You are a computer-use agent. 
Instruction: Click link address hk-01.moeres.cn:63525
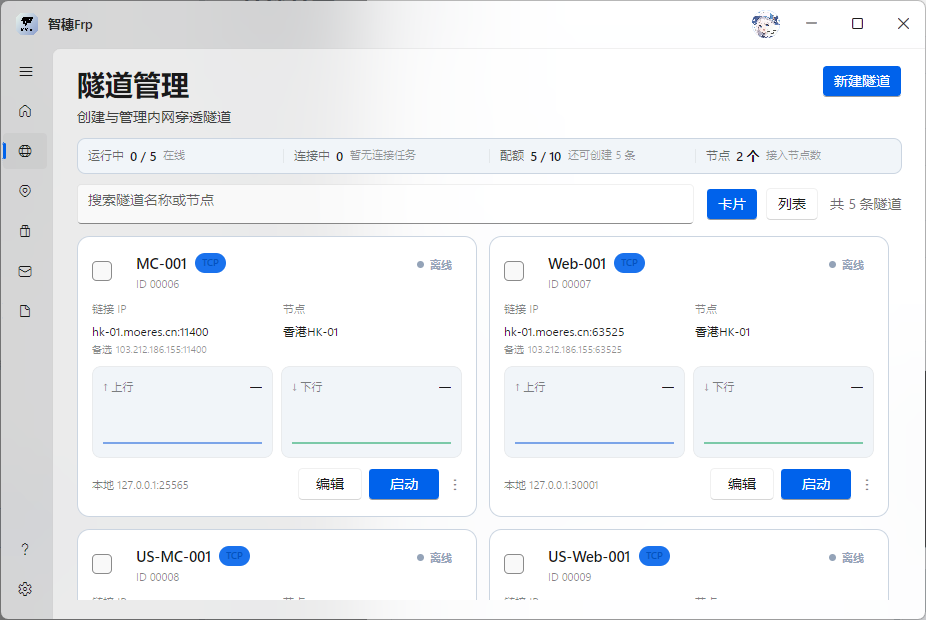[x=564, y=332]
